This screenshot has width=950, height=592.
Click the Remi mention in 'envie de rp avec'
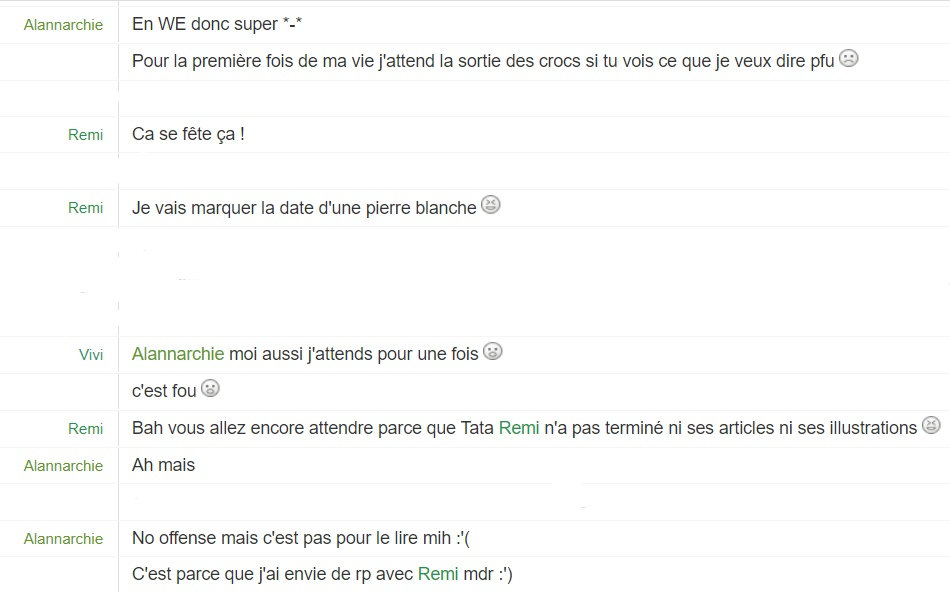click(438, 574)
